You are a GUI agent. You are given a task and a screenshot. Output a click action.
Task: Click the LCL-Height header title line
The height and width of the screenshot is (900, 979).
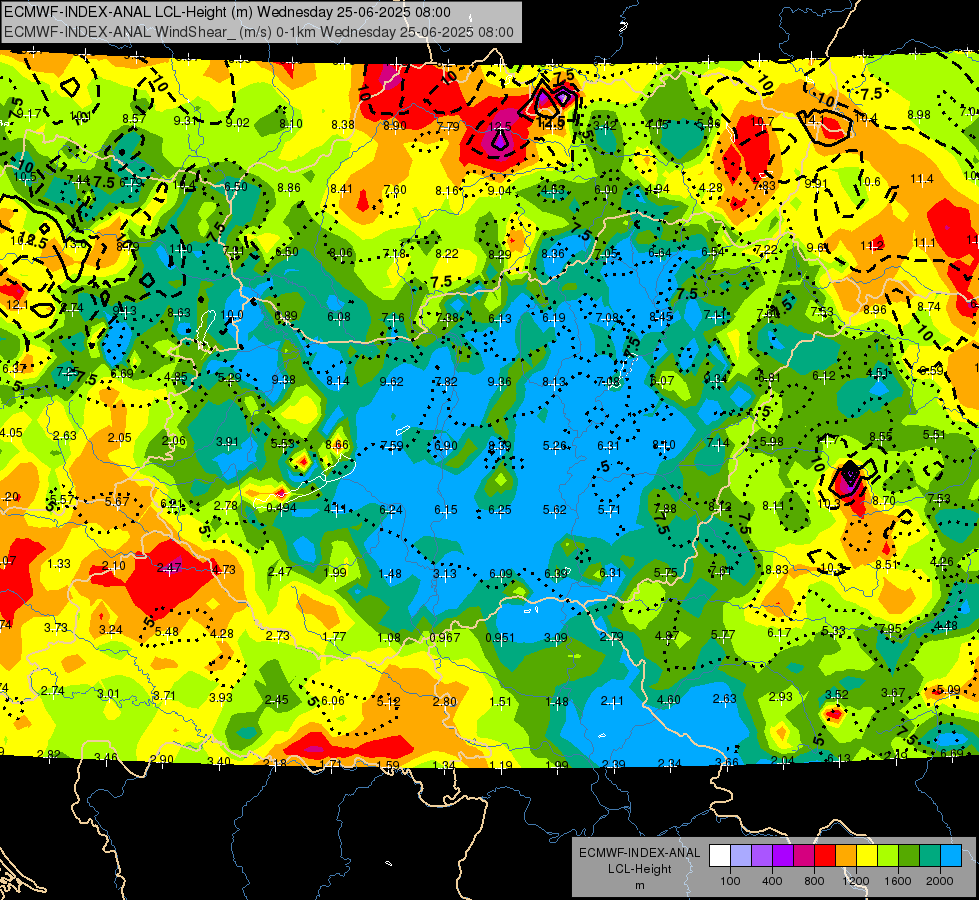(227, 12)
